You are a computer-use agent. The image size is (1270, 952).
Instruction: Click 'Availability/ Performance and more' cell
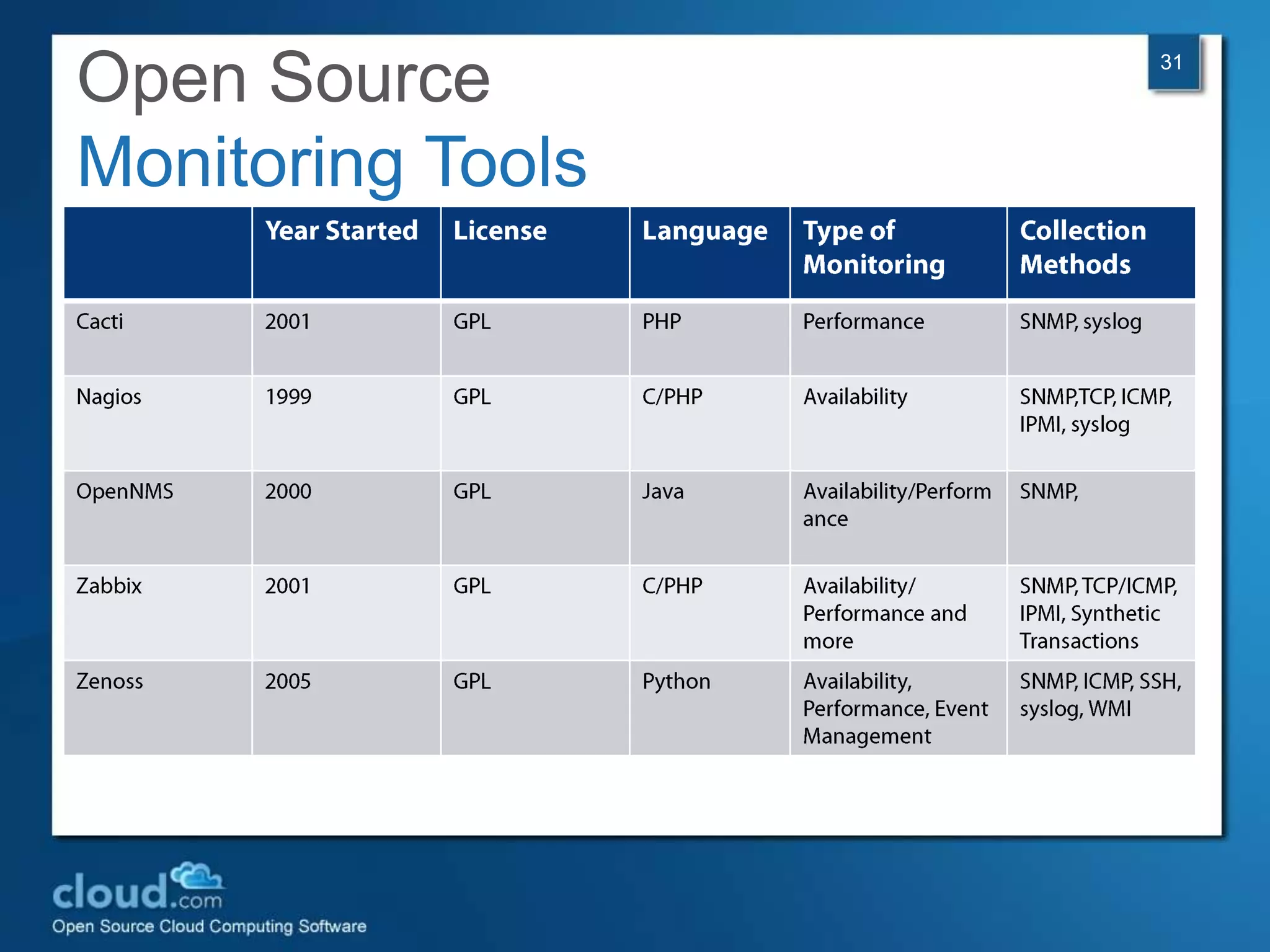pos(899,613)
